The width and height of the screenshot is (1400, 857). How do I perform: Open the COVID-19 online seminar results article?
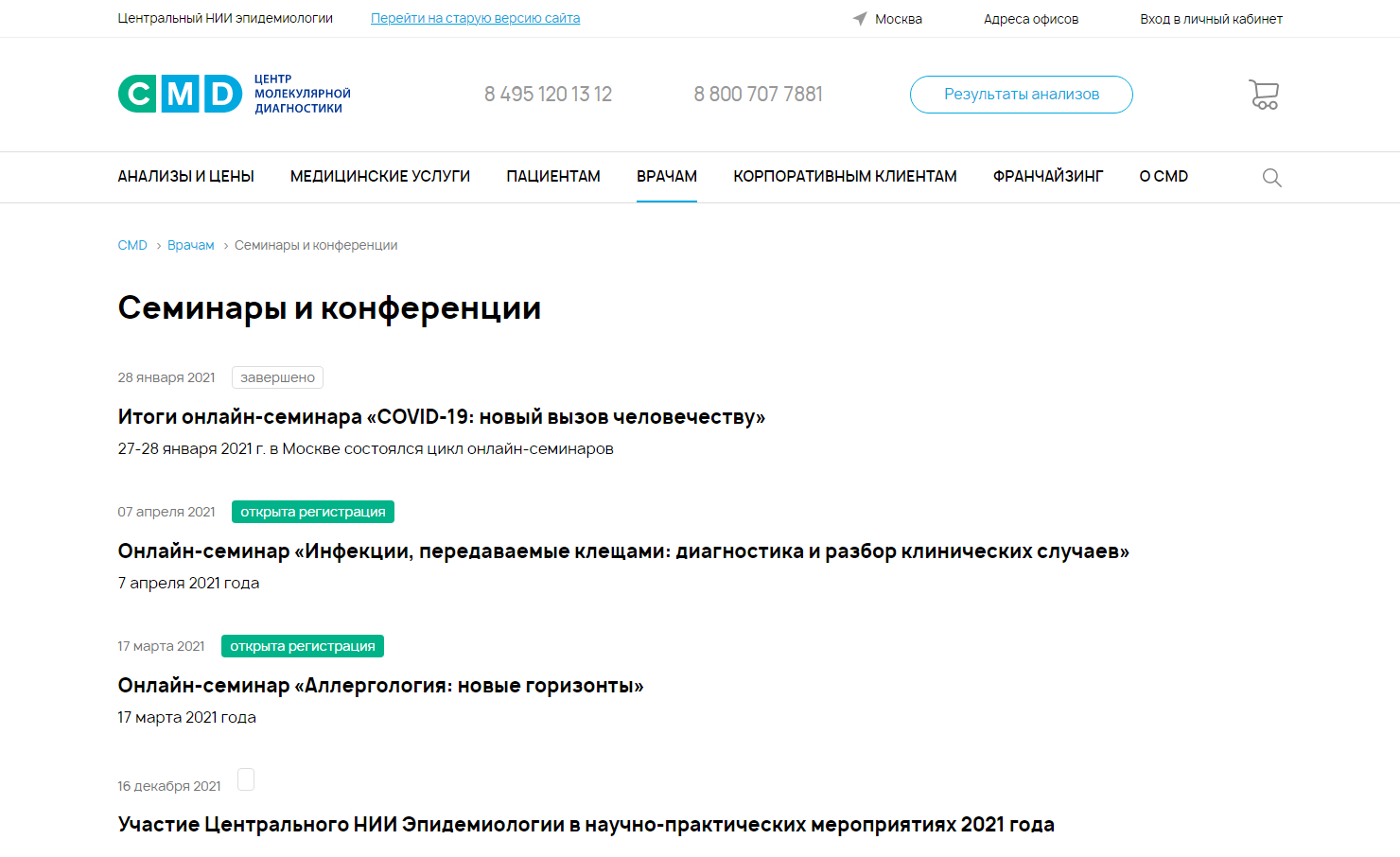441,417
